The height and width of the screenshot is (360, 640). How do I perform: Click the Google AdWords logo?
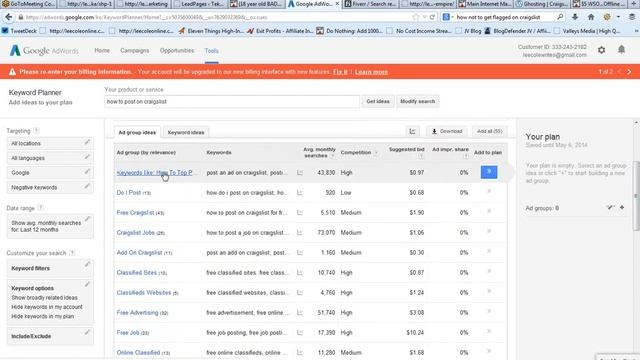click(44, 51)
